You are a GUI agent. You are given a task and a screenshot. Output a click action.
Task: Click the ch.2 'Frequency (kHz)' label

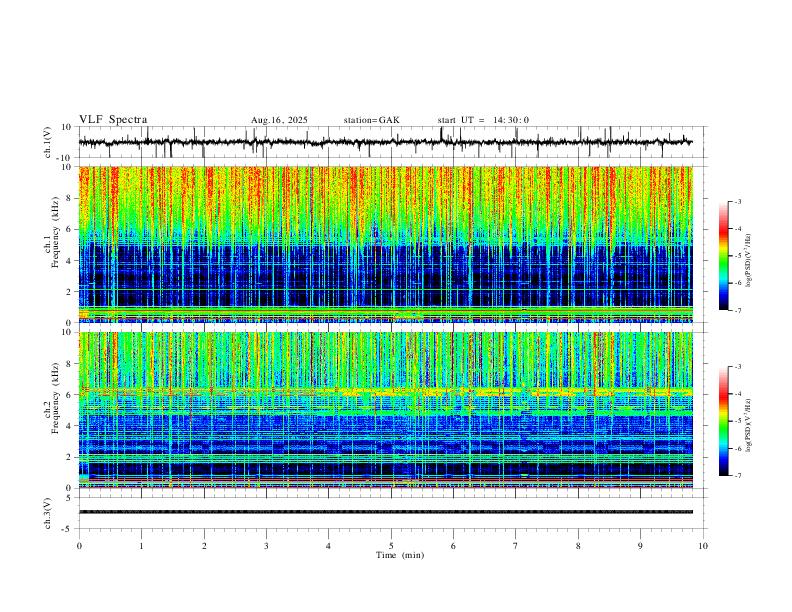[55, 398]
